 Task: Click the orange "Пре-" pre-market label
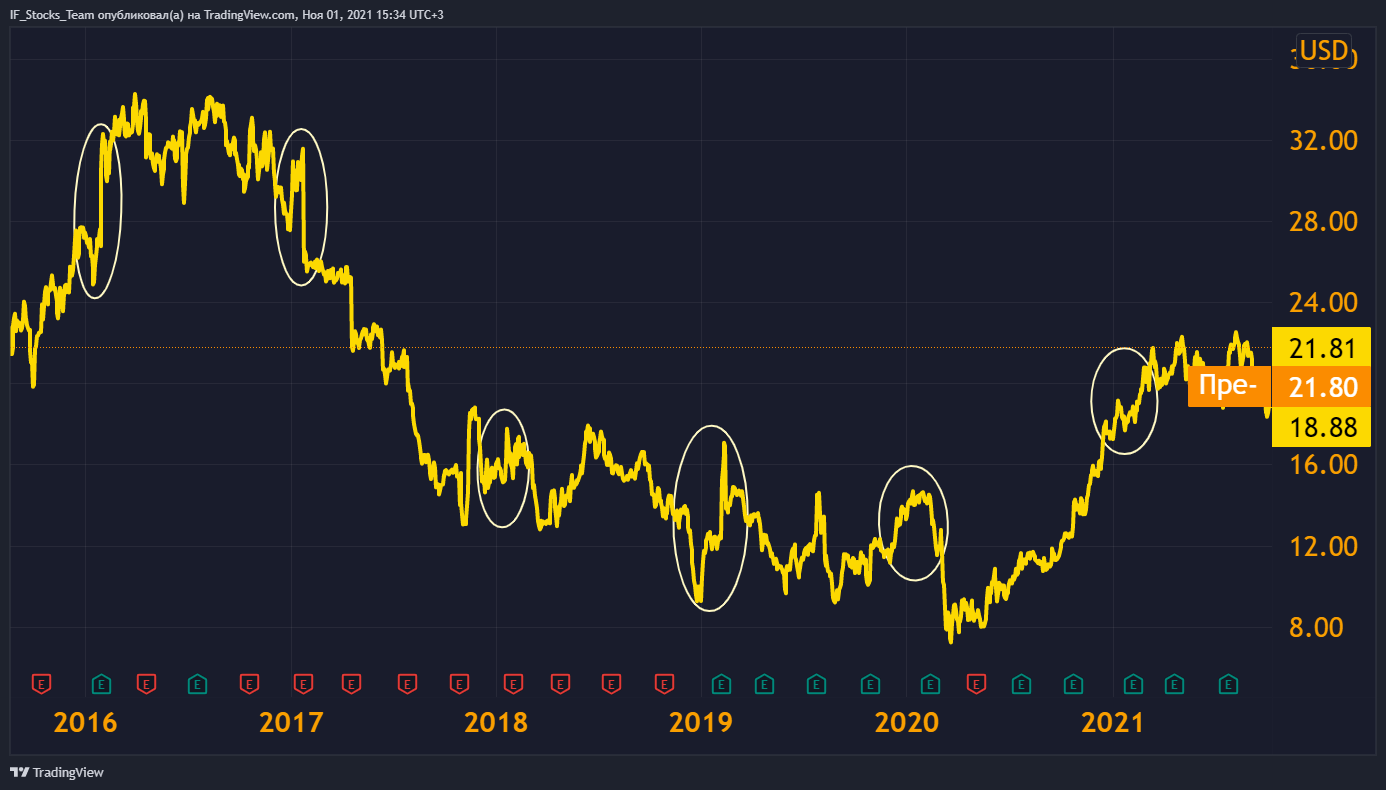click(1229, 387)
